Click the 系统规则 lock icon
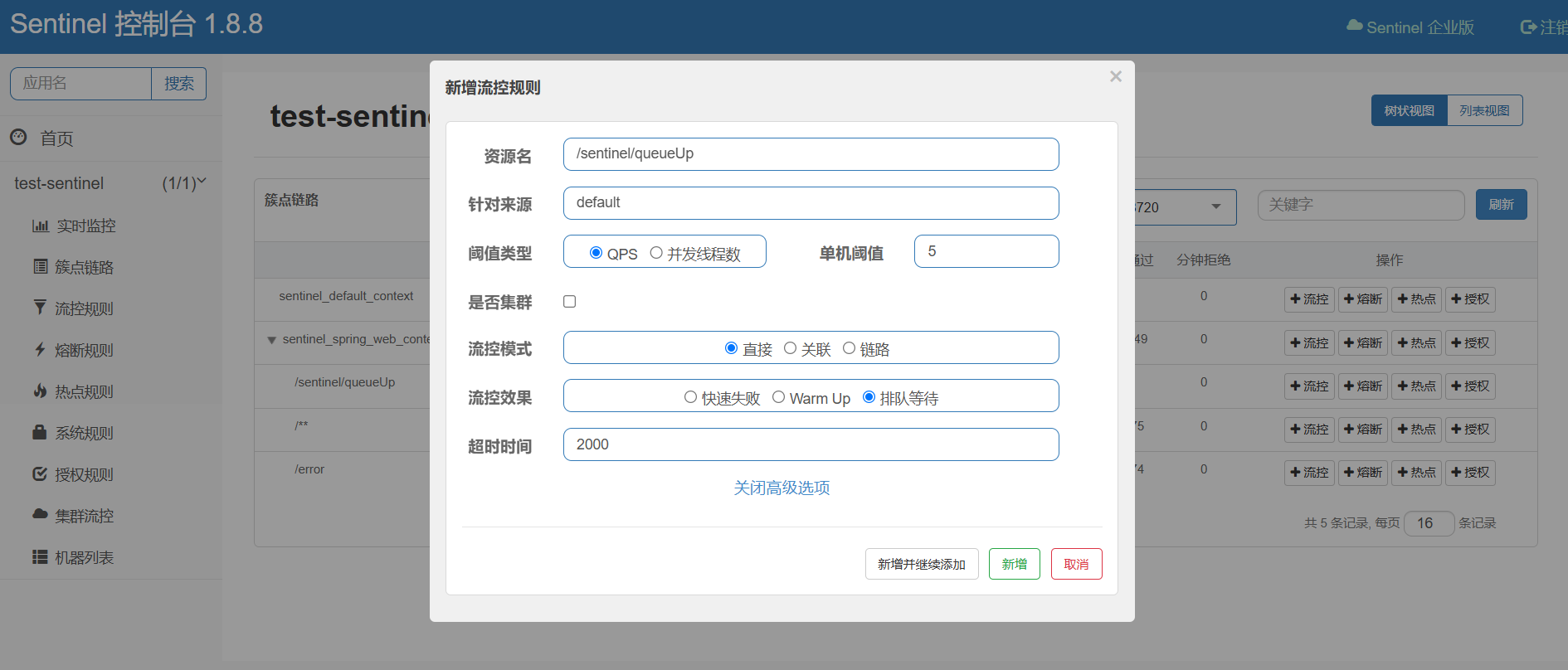 pos(39,432)
